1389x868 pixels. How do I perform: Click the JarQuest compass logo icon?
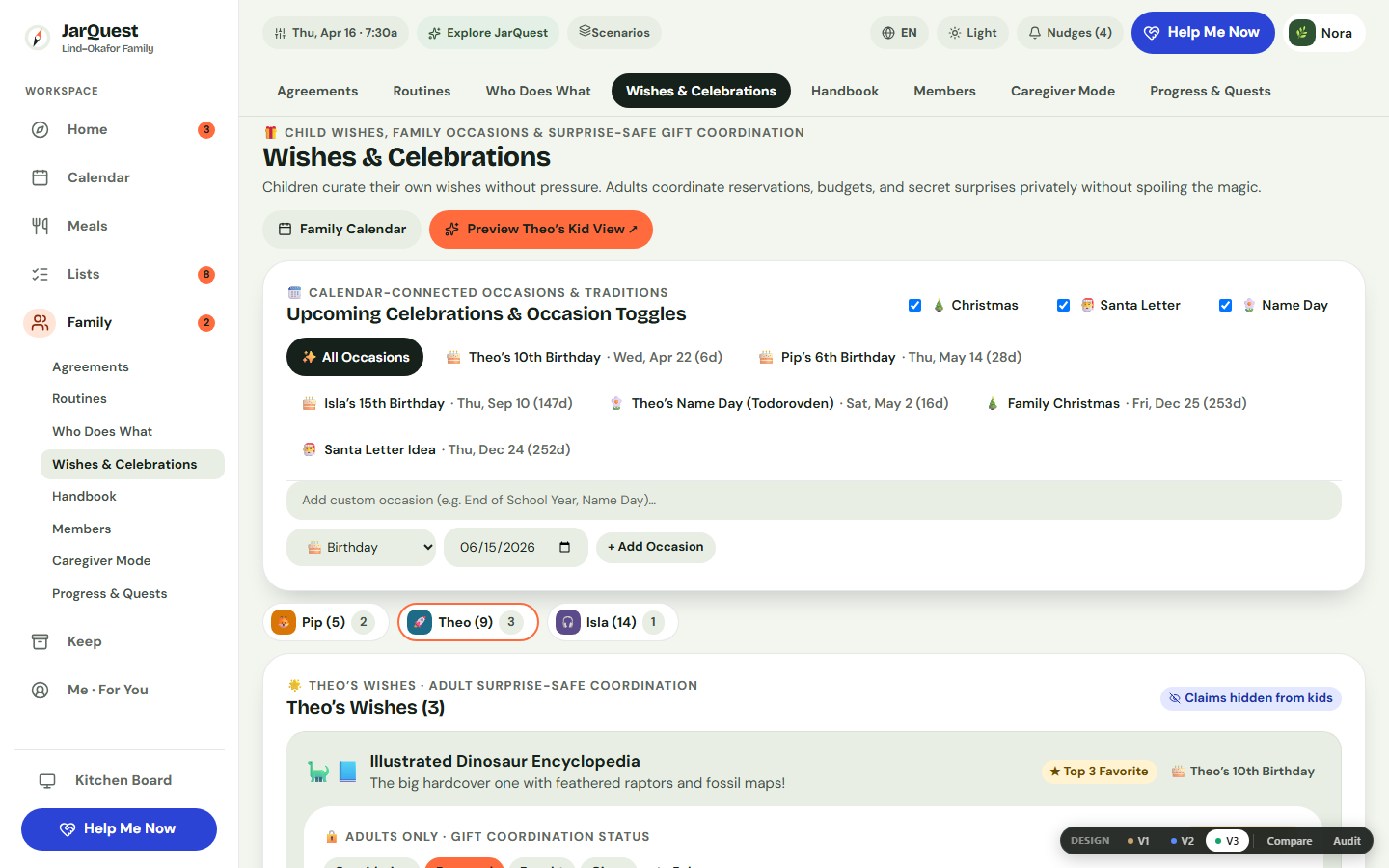click(37, 38)
